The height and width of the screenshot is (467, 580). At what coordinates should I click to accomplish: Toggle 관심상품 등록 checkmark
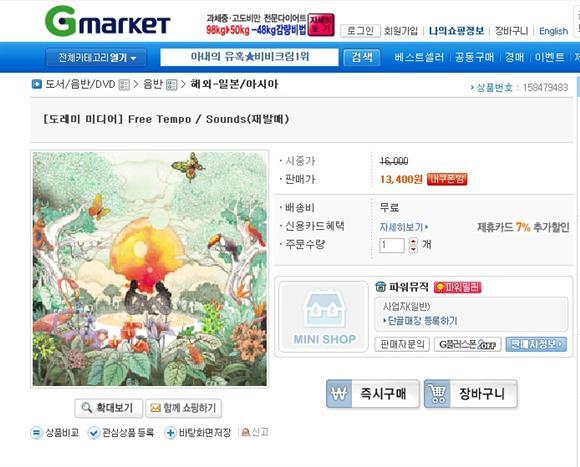click(x=94, y=433)
